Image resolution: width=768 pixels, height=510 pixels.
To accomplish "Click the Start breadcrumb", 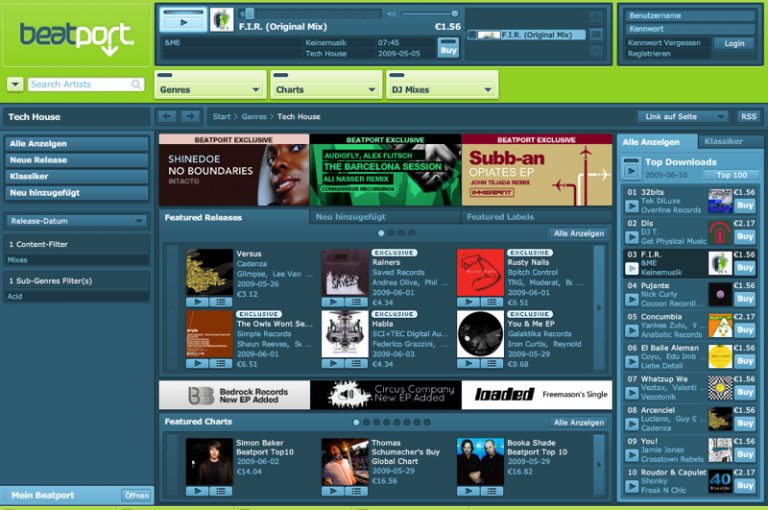I will 221,117.
